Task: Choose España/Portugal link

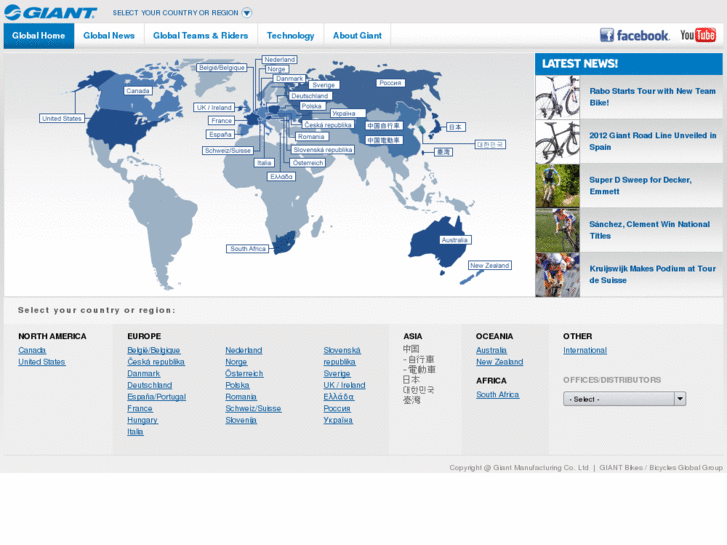Action: pyautogui.click(x=157, y=397)
